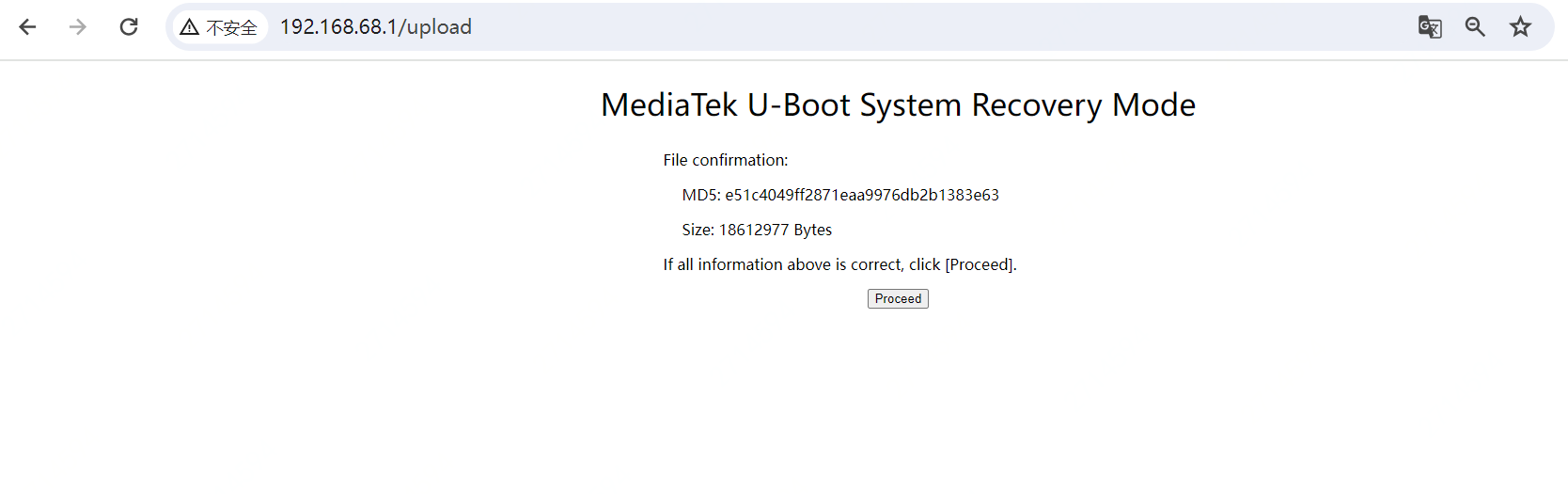Click the MD5: label text
This screenshot has width=1568, height=494.
[x=701, y=195]
